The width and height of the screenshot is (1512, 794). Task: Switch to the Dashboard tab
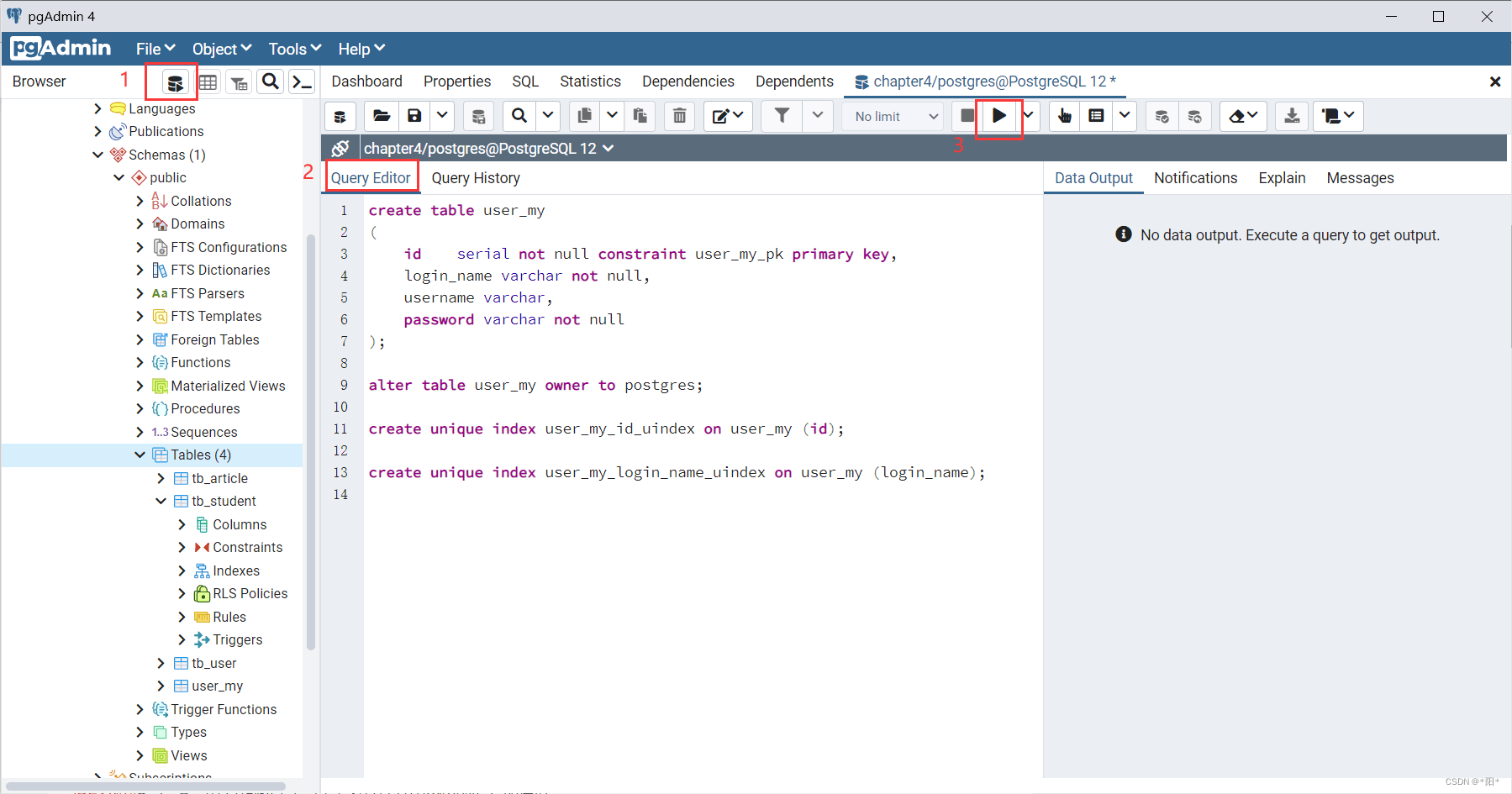[x=367, y=82]
